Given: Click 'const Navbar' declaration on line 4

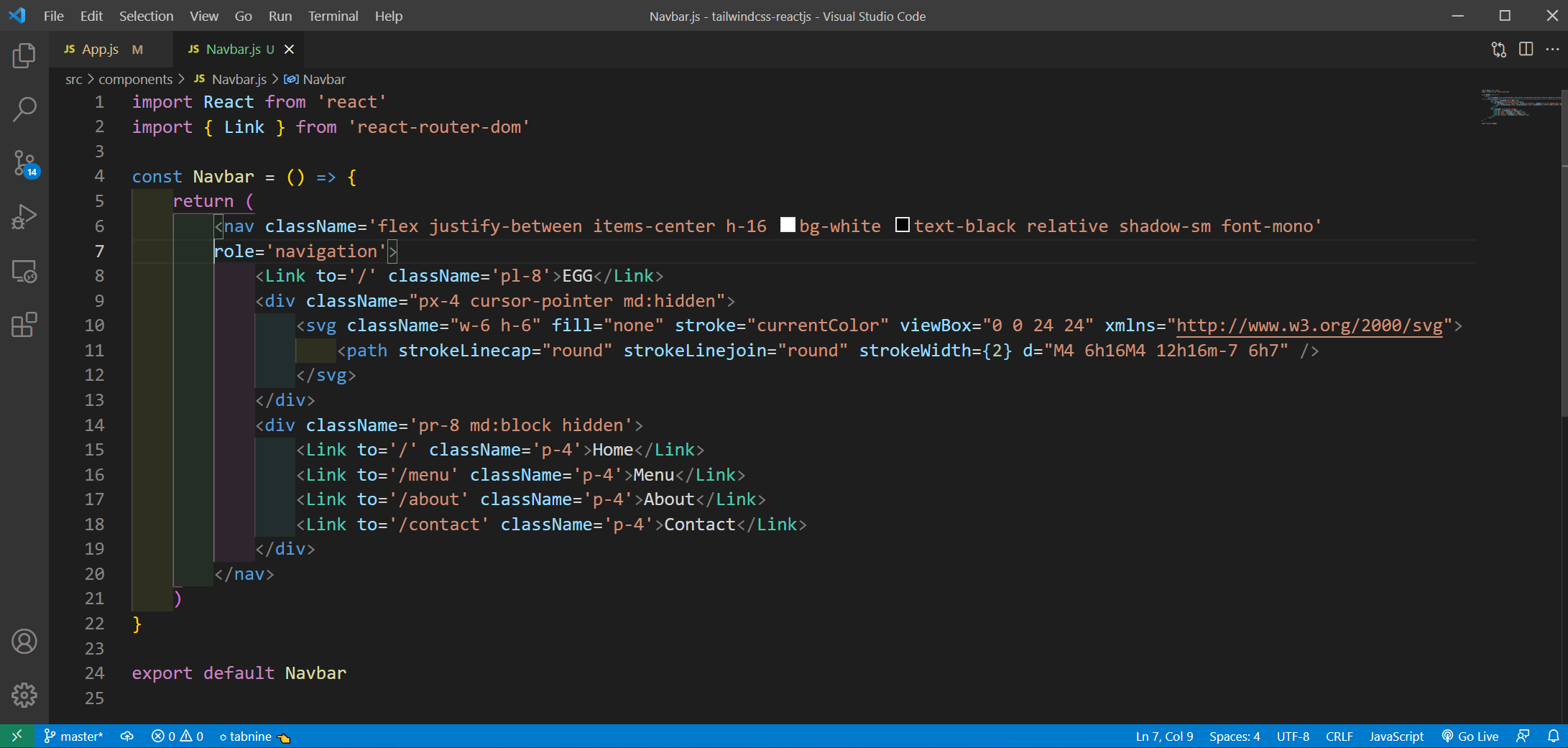Looking at the screenshot, I should tap(193, 177).
